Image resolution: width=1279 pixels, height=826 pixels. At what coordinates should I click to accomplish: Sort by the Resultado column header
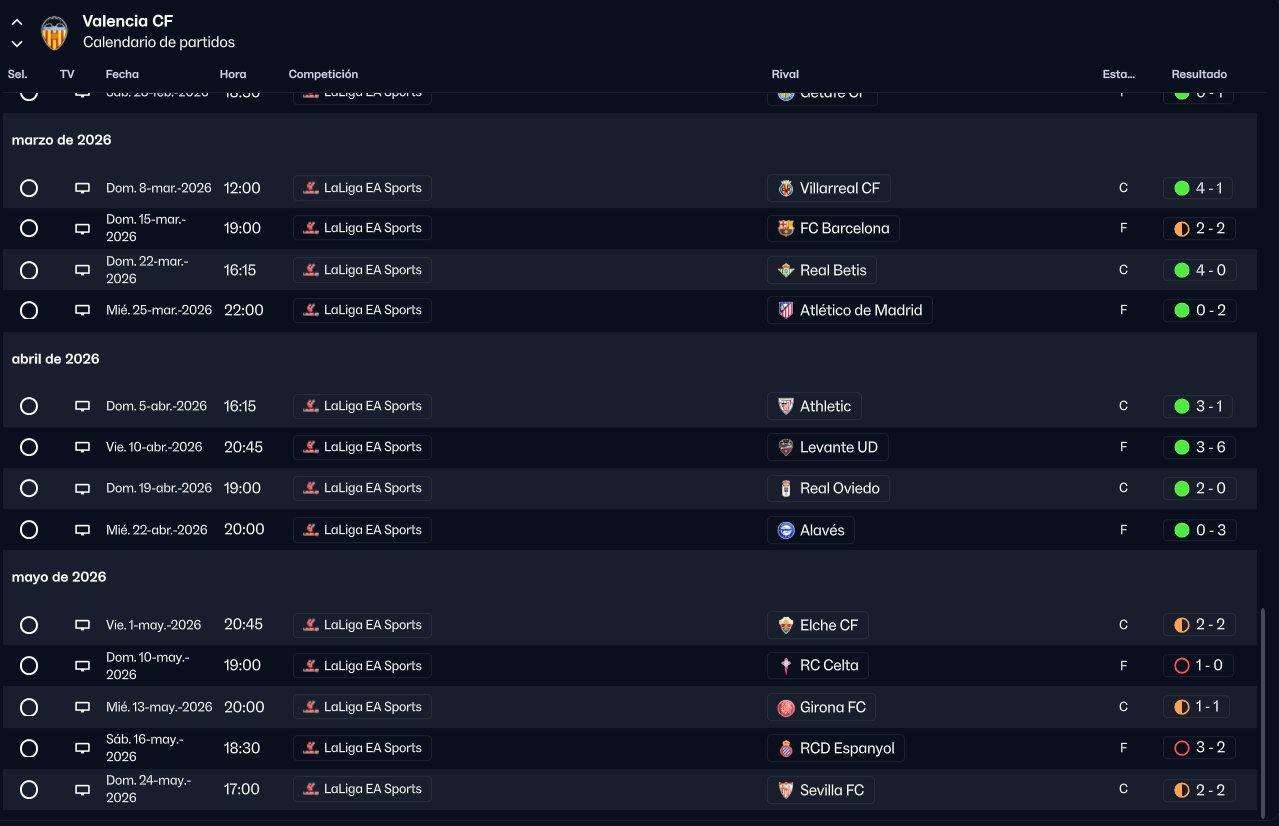[1199, 74]
